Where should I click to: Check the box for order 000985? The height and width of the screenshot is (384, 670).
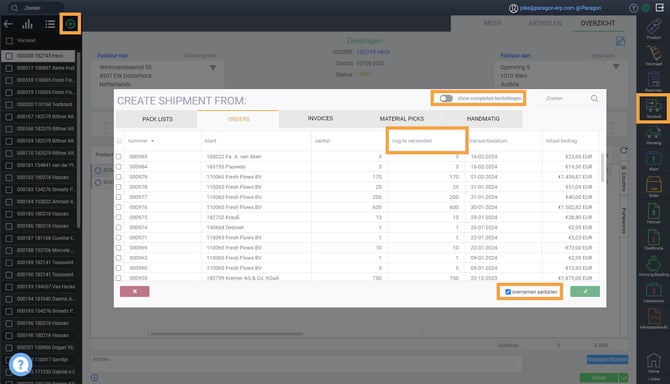pyautogui.click(x=119, y=157)
